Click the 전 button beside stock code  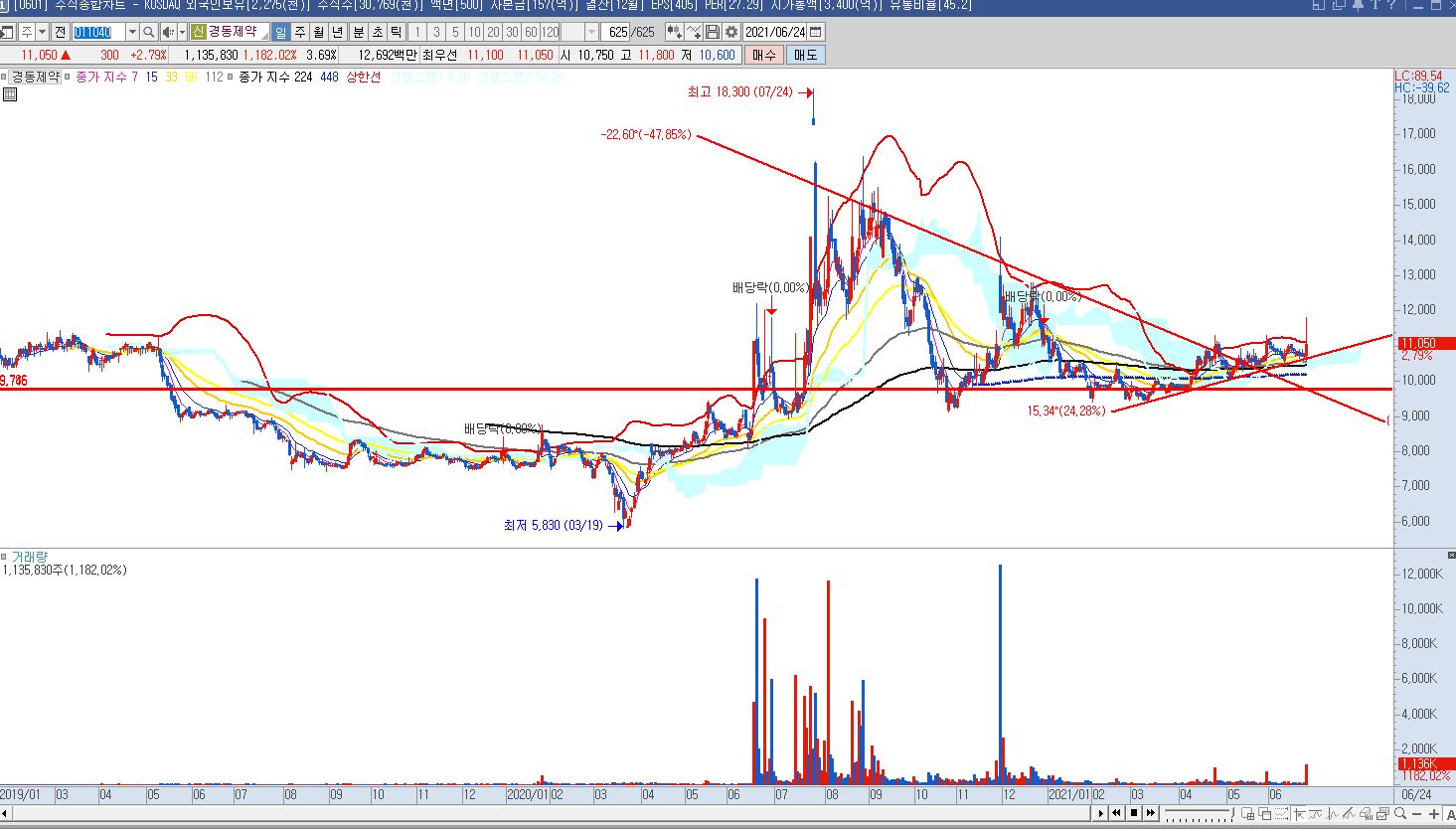coord(61,32)
